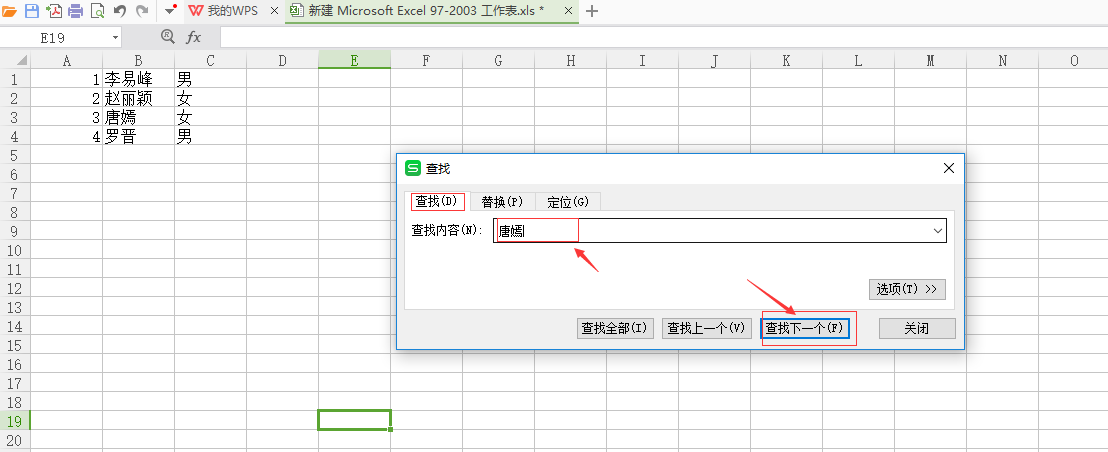Click the select-all corner triangle
Screen dimensions: 1108x452
click(x=21, y=61)
